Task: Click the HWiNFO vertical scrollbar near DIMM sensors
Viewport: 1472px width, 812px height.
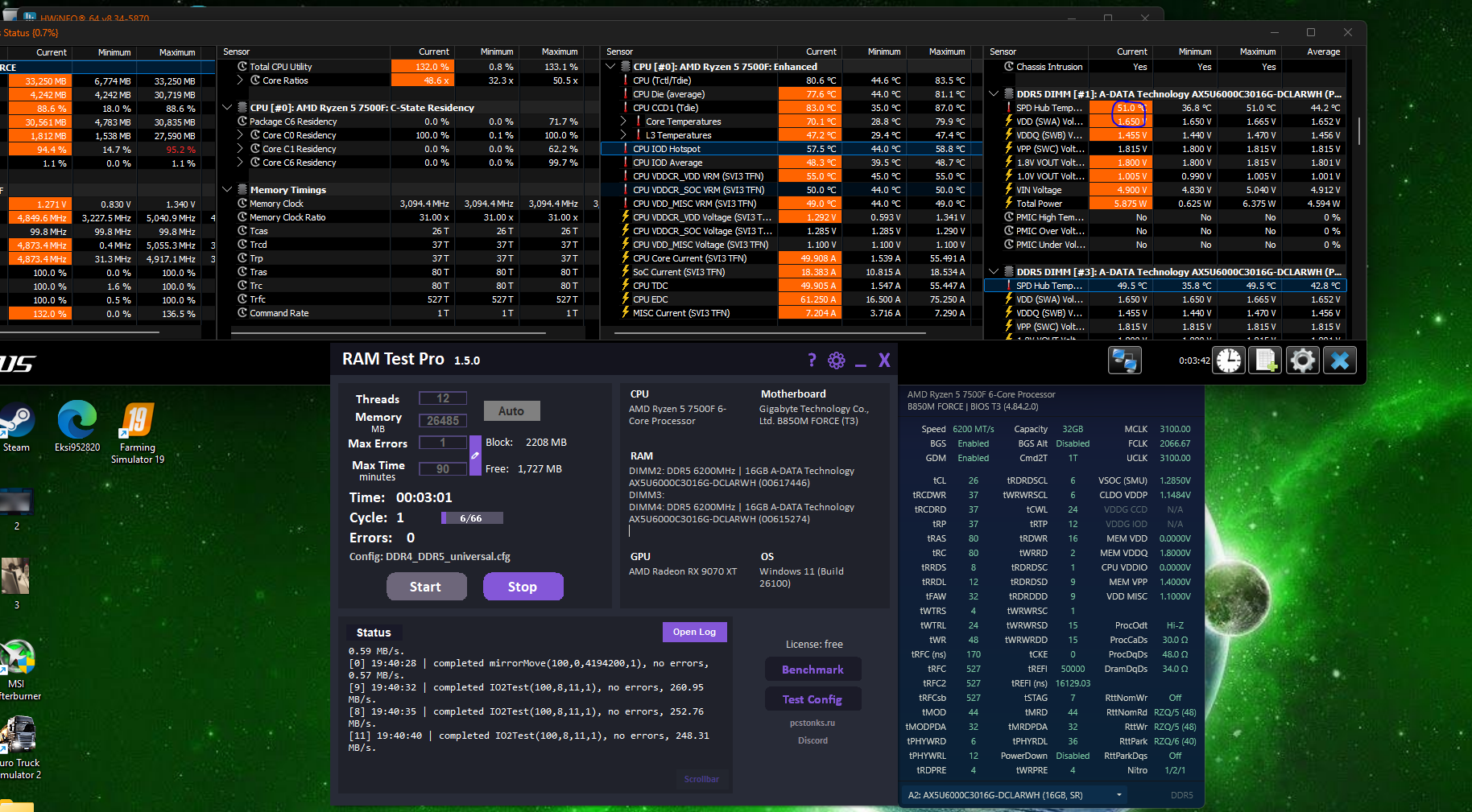Action: pos(1359,131)
